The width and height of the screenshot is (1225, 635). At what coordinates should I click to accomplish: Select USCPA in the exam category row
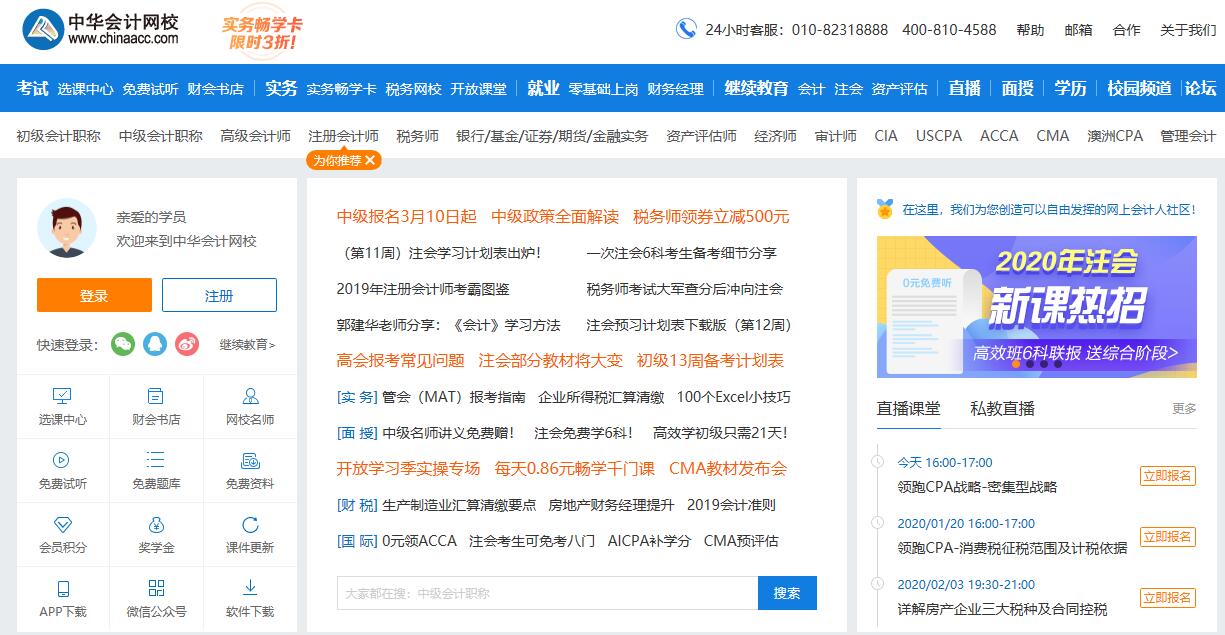point(939,136)
